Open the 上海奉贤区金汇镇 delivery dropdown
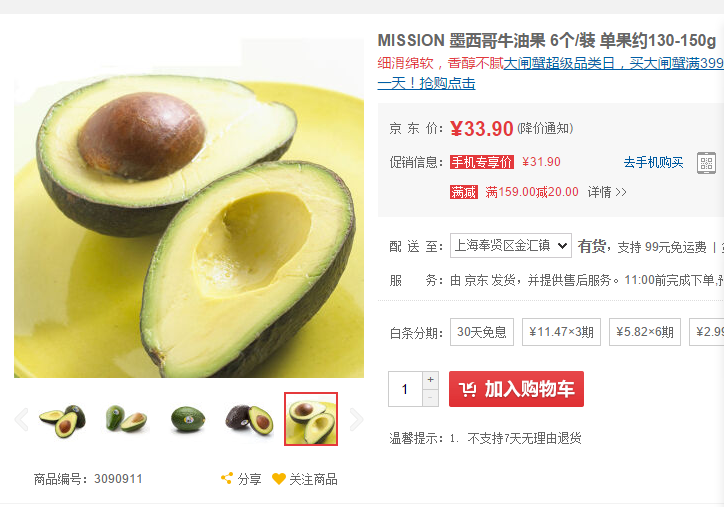 click(x=511, y=246)
